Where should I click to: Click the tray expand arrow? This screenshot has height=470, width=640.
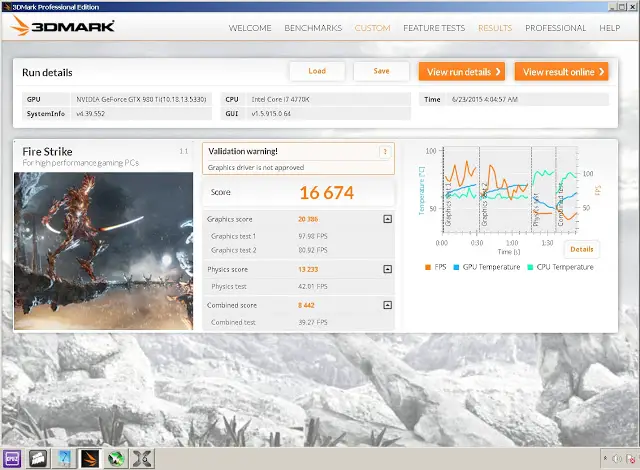pyautogui.click(x=605, y=459)
